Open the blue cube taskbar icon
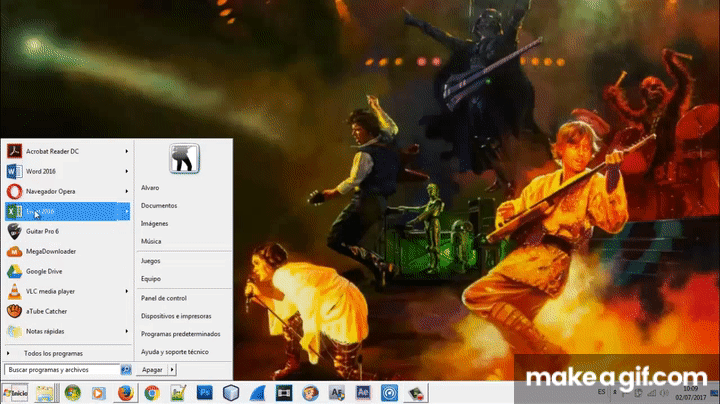Viewport: 720px width, 404px height. click(231, 393)
